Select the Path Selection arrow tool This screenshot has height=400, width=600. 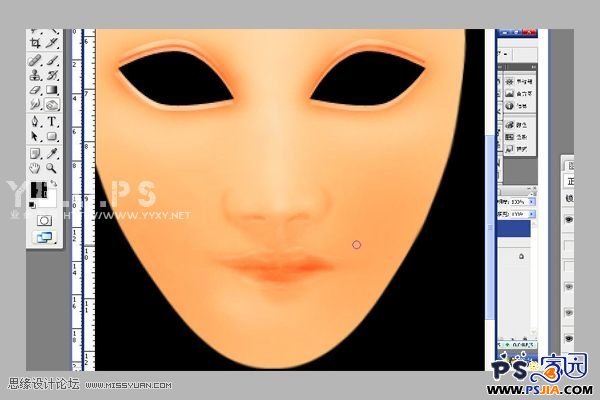point(35,137)
